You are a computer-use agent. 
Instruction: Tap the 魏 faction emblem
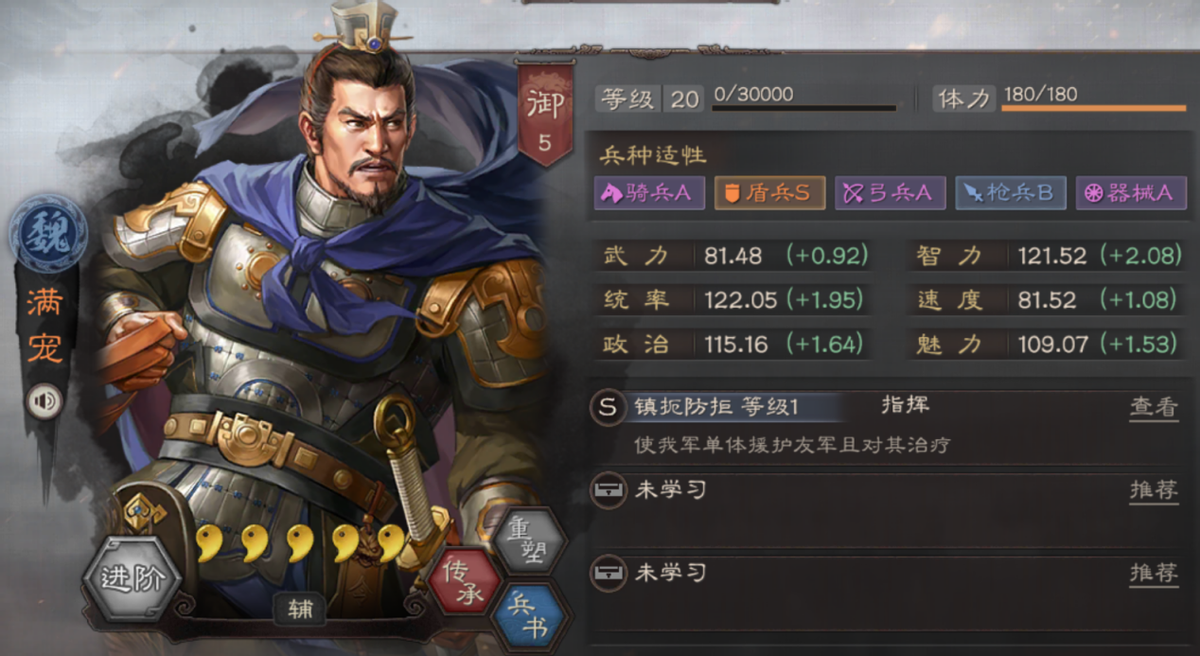point(47,226)
